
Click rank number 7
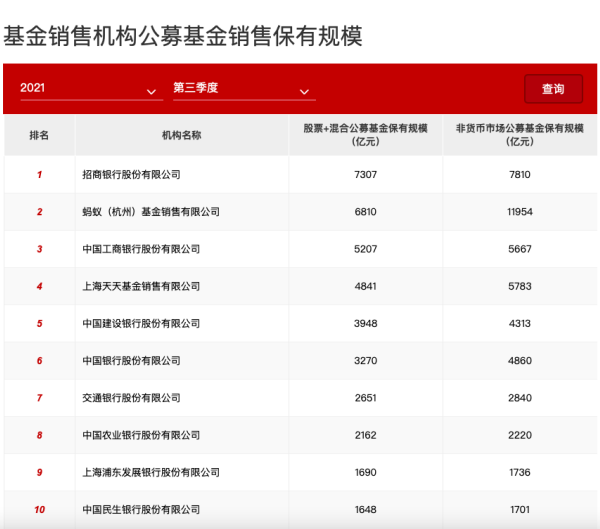coord(39,398)
